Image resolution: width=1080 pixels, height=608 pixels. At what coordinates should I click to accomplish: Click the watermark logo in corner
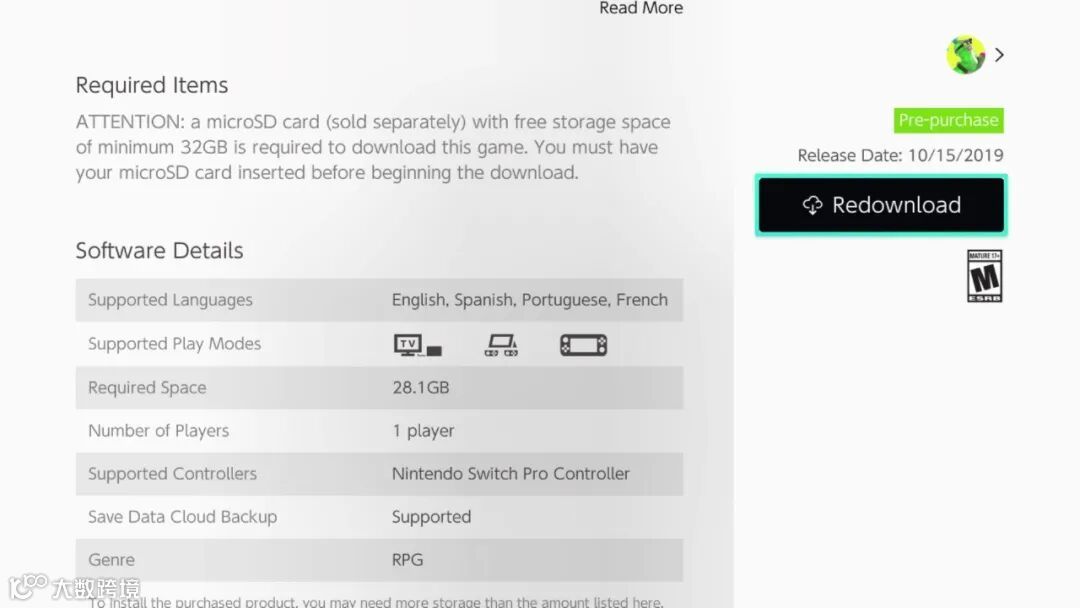point(74,587)
